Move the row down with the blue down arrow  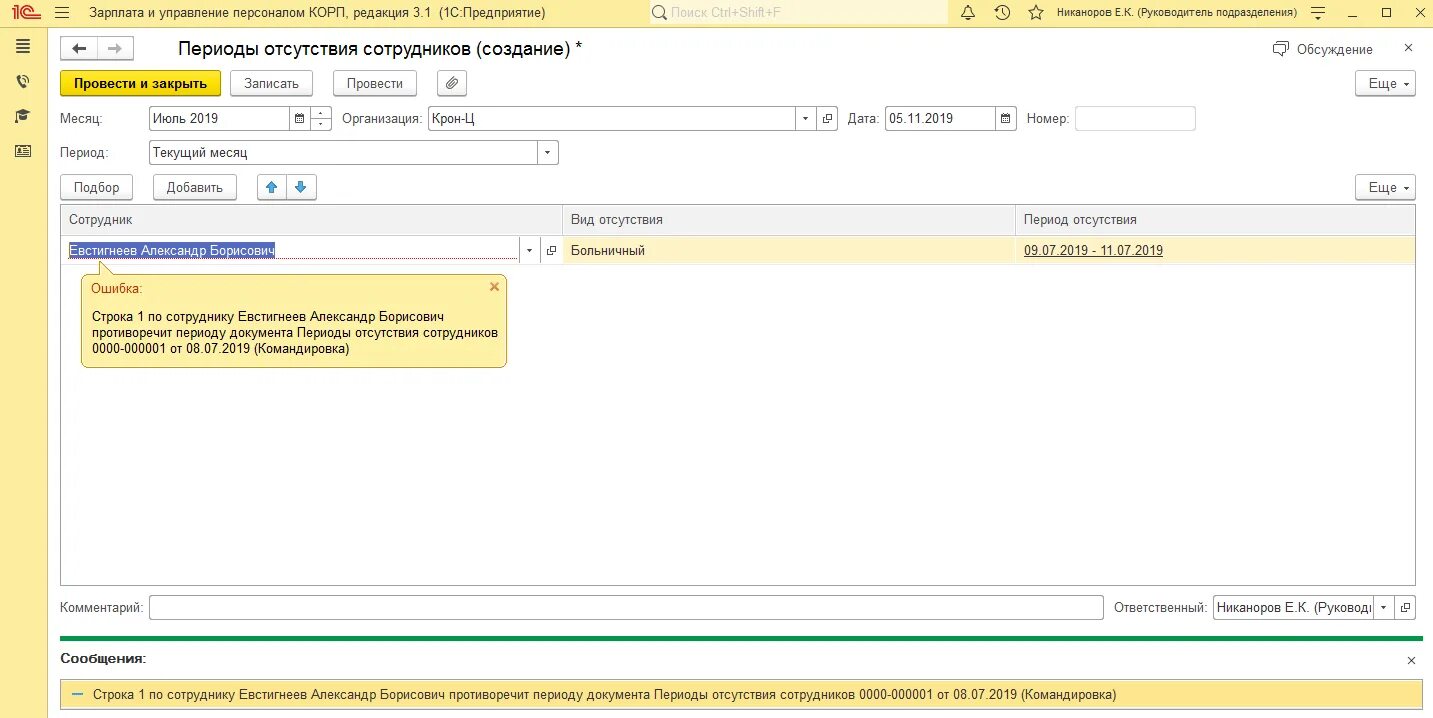(302, 187)
